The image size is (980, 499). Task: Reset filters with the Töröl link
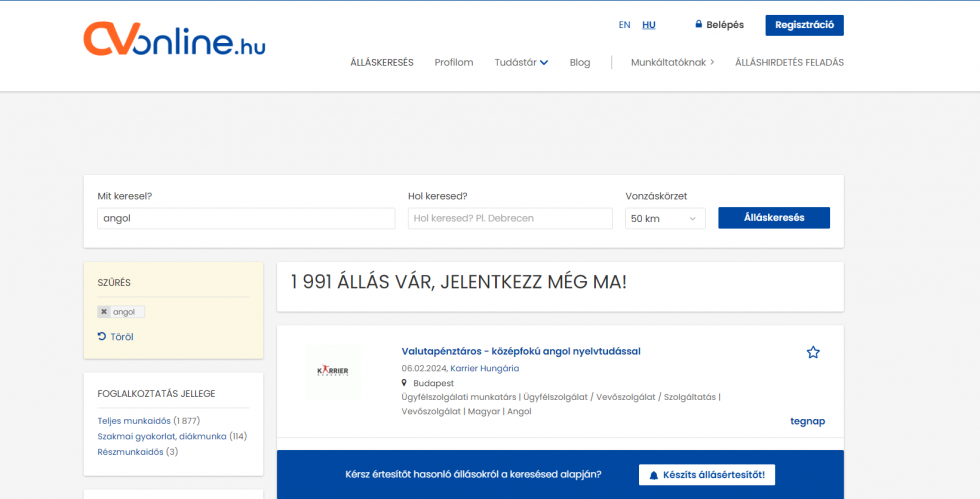tap(116, 337)
